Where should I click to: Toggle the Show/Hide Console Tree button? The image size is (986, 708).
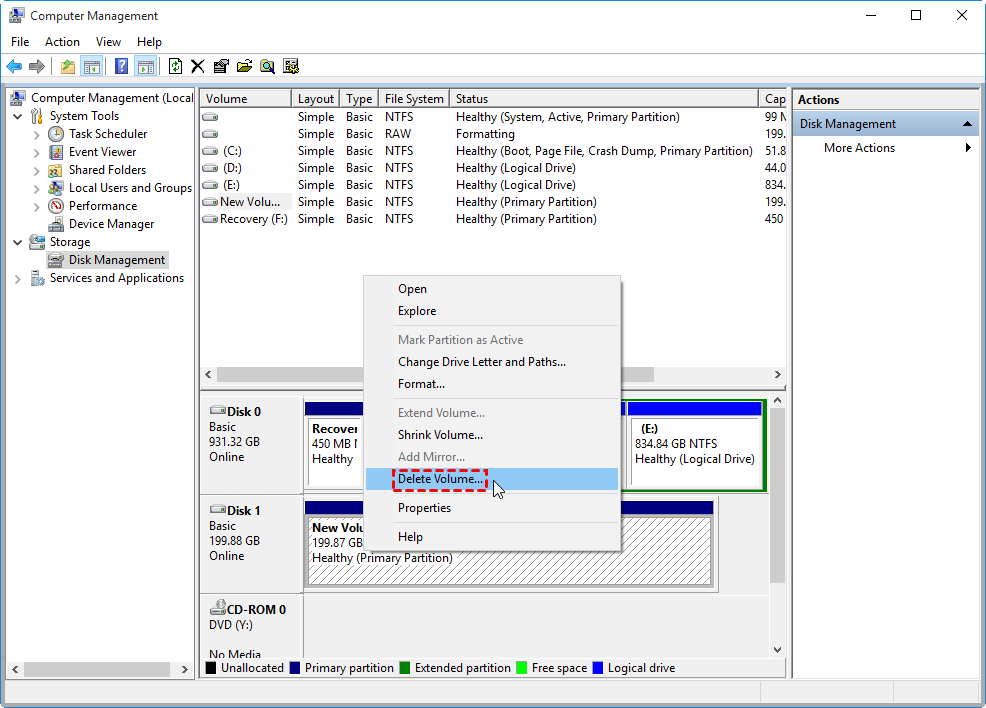(x=91, y=67)
